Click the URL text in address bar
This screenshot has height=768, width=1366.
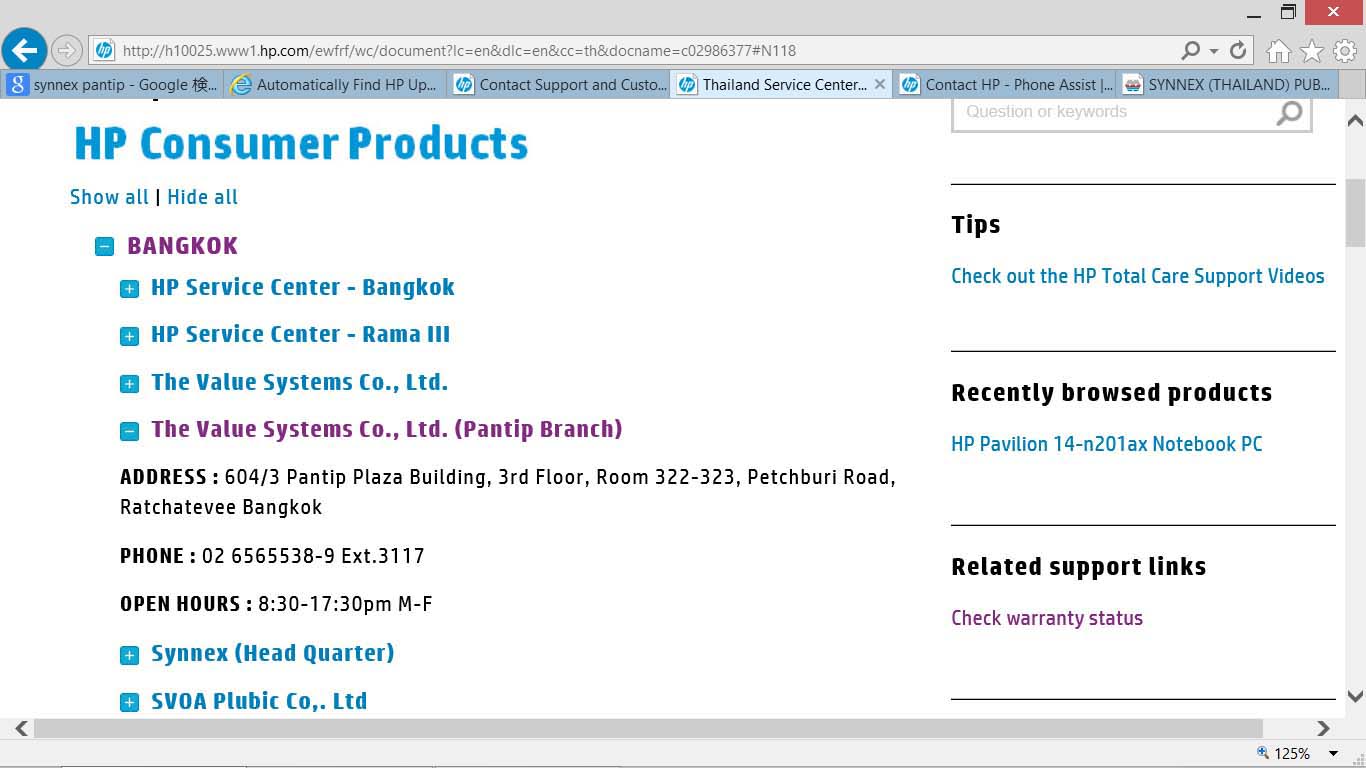point(459,50)
